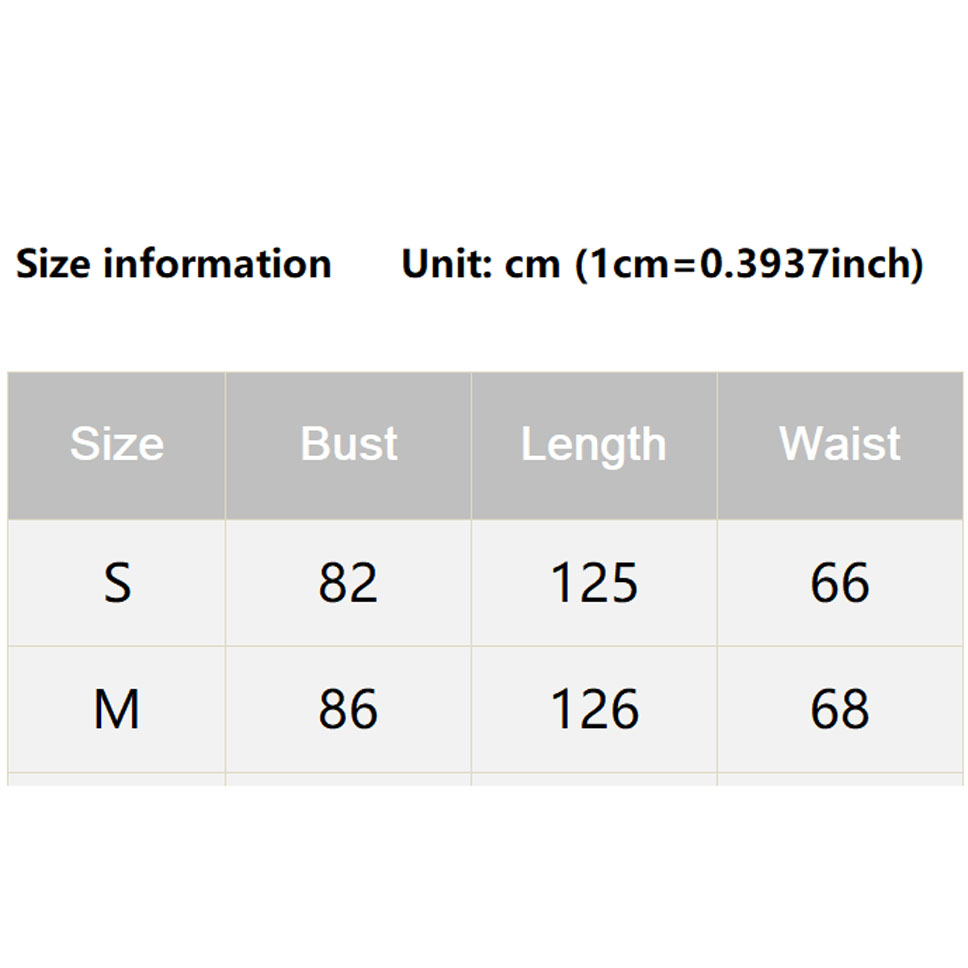Click the cut-off cell below waist value 68

840,779
